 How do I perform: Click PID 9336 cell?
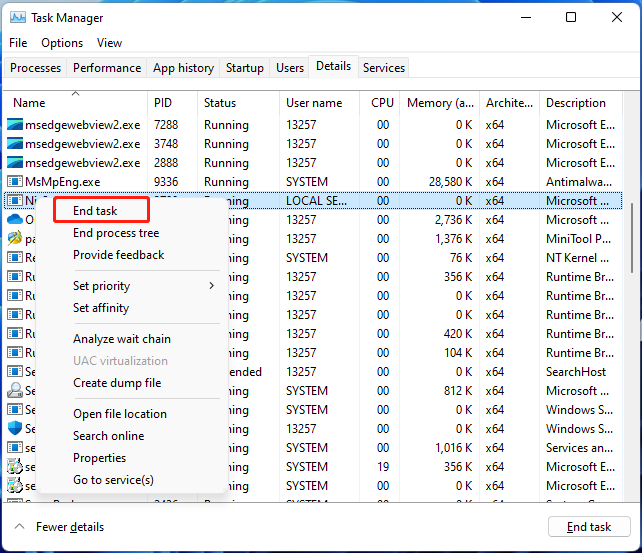(x=166, y=181)
